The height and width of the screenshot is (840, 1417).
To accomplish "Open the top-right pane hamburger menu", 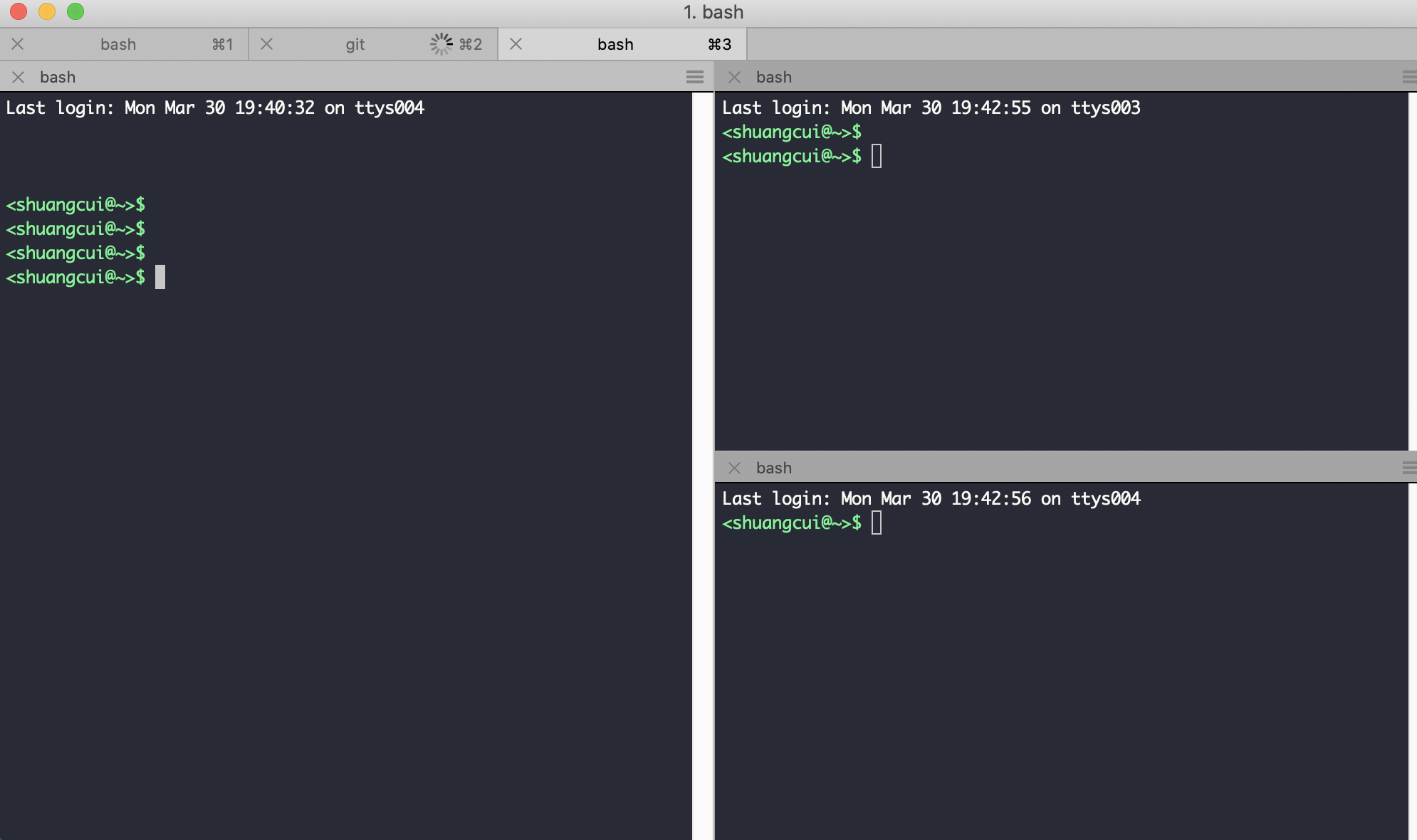I will pyautogui.click(x=1409, y=77).
